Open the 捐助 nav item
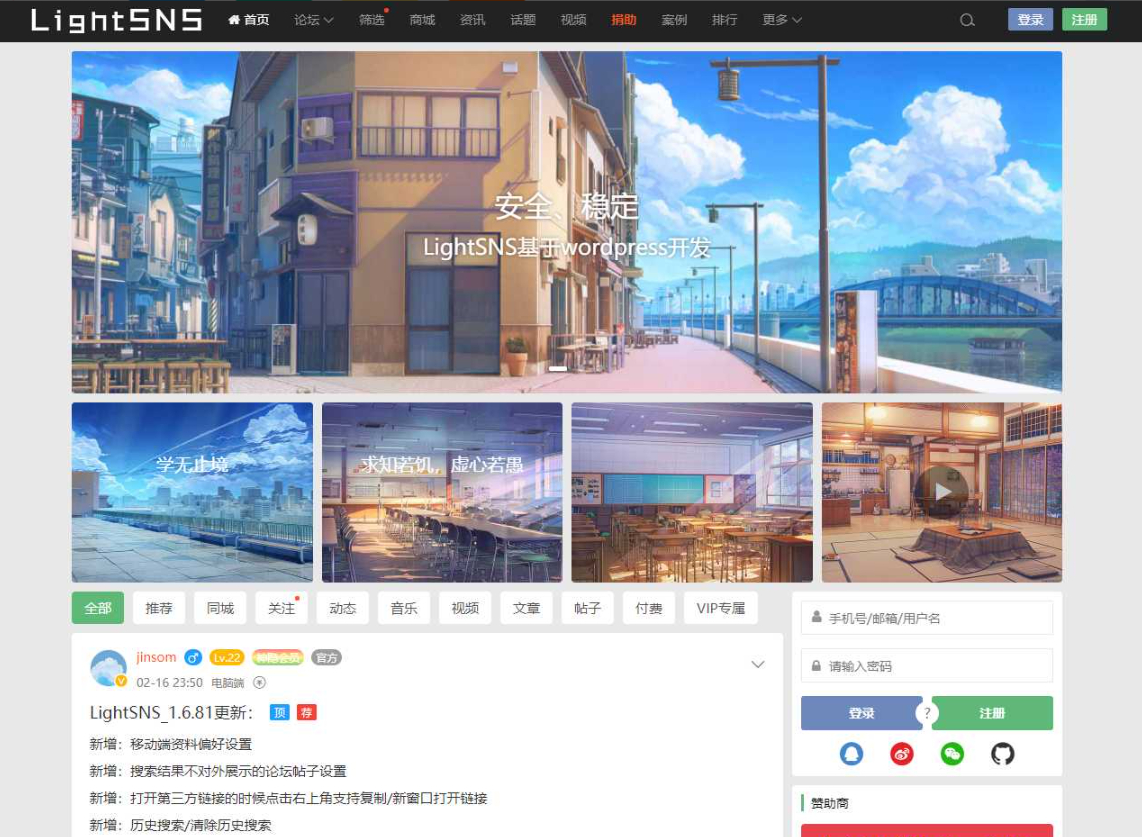 (x=623, y=20)
